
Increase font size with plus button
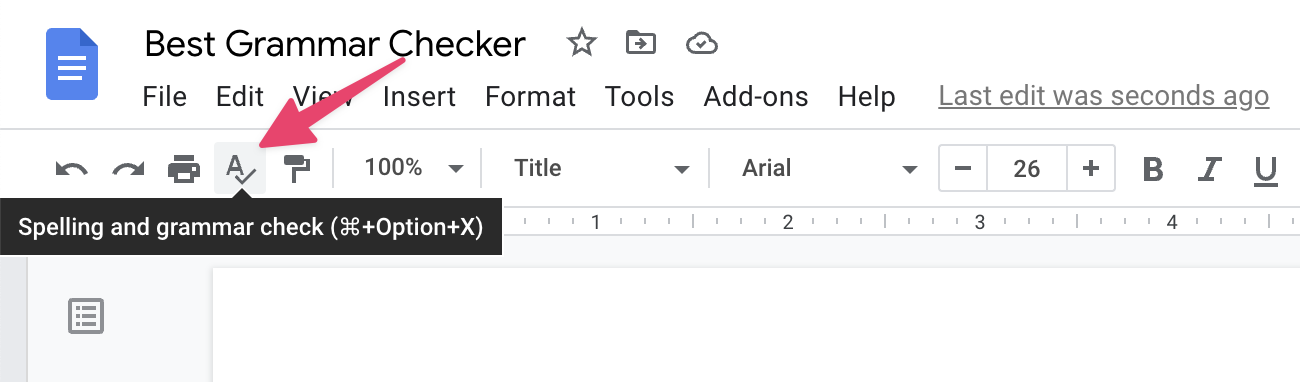pos(1091,168)
